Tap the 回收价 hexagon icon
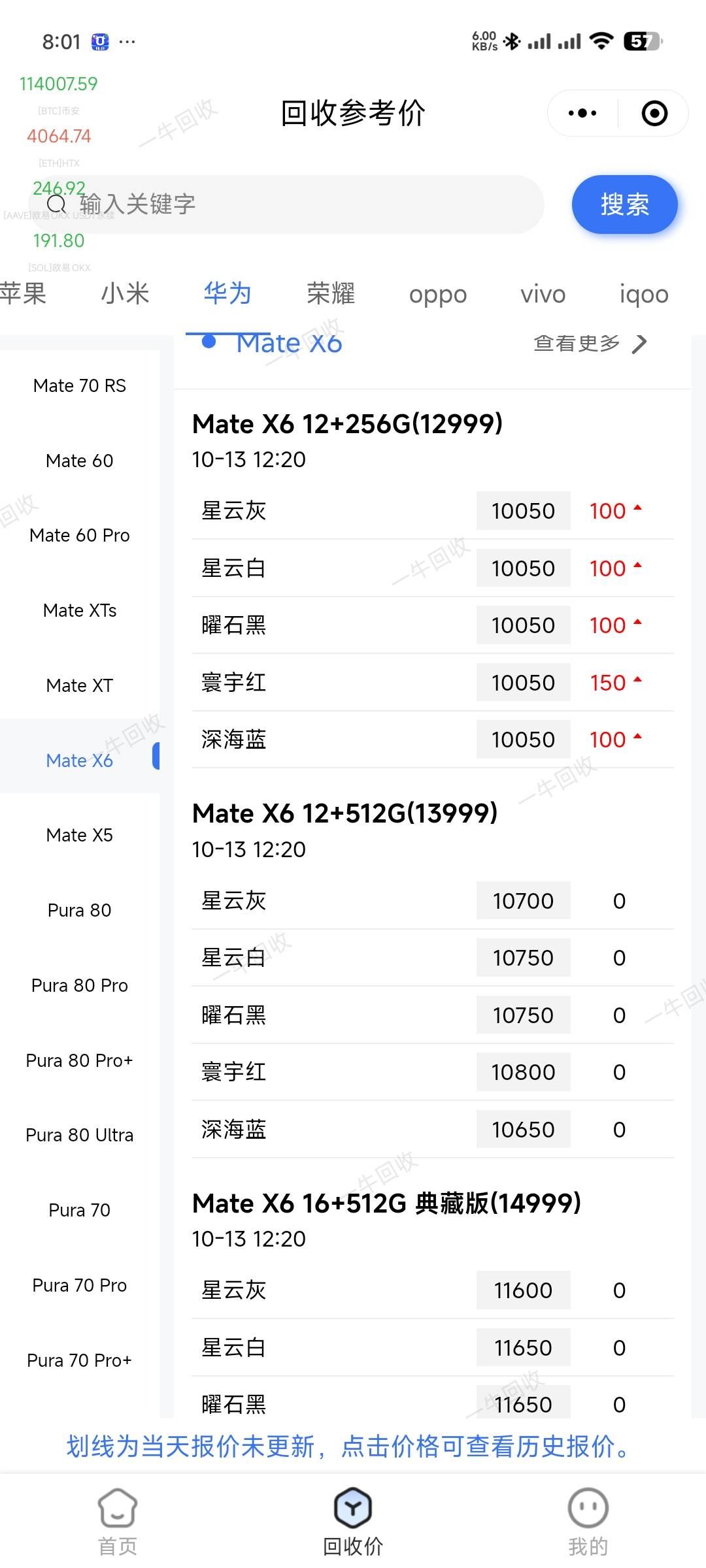This screenshot has height=1568, width=706. coord(353,1507)
